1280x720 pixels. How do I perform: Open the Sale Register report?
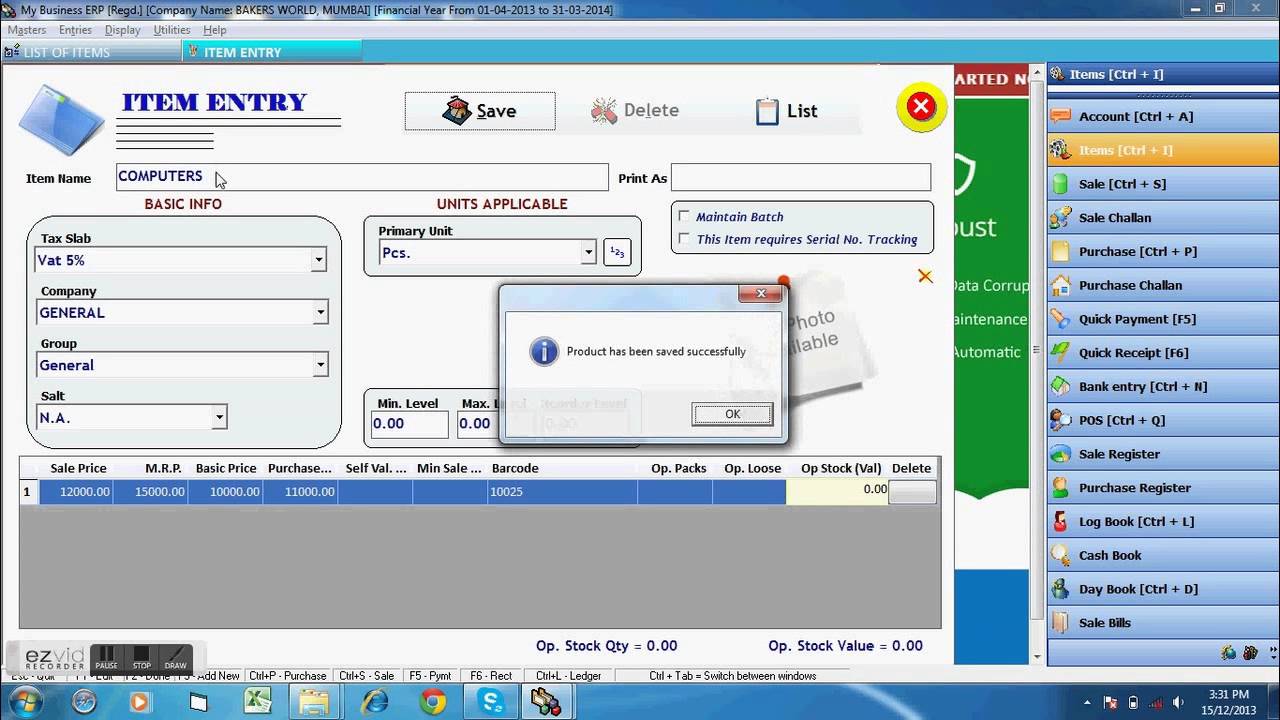pos(1163,454)
